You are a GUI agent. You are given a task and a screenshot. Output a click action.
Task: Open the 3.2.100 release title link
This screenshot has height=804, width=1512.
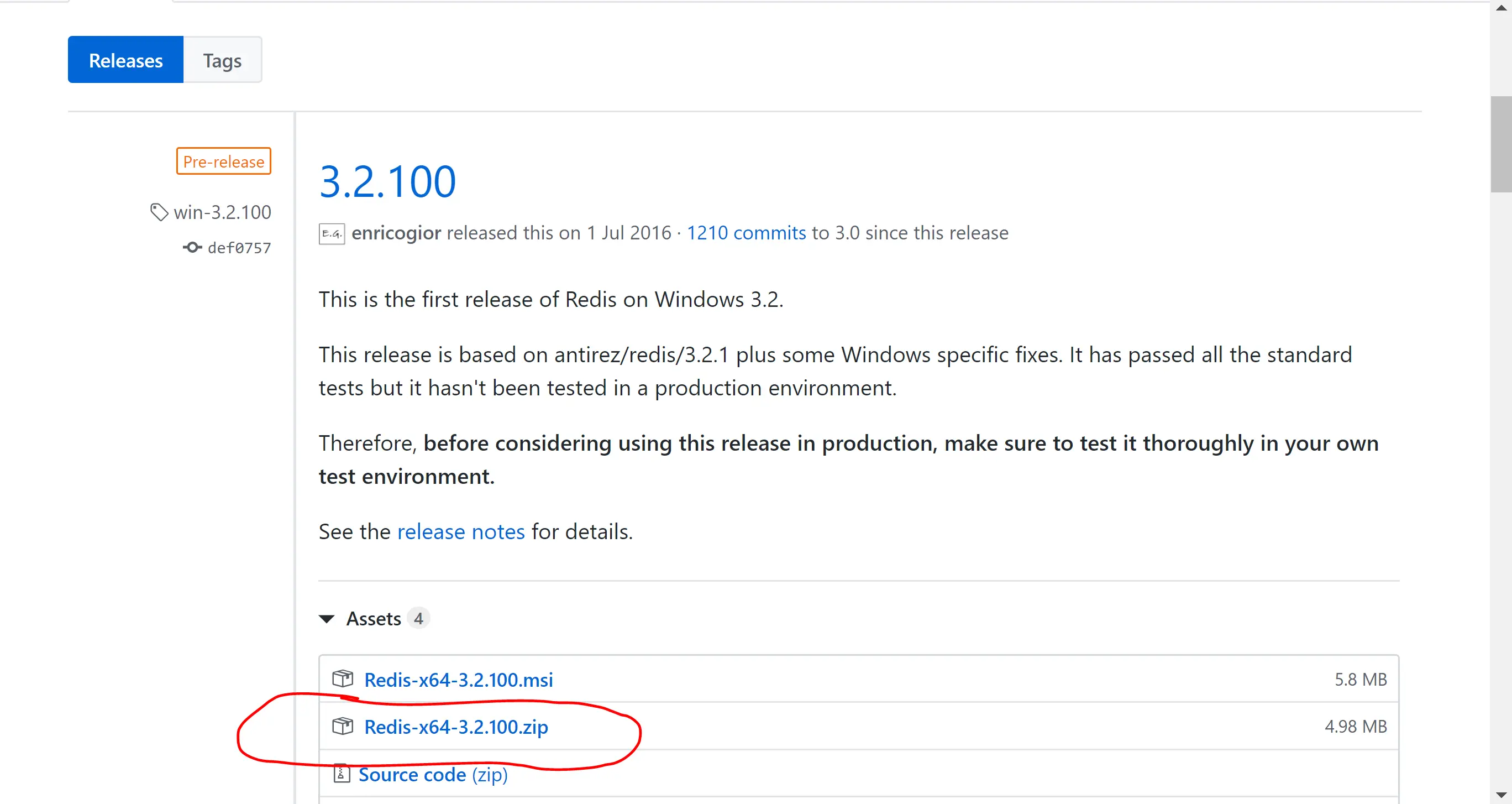[x=387, y=181]
